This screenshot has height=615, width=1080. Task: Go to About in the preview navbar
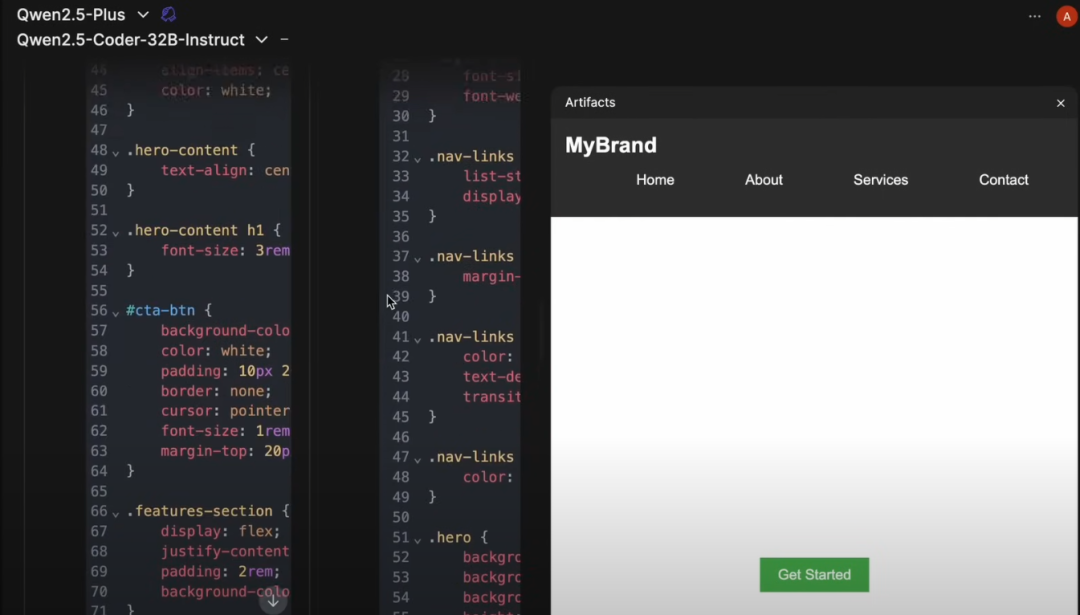coord(763,180)
